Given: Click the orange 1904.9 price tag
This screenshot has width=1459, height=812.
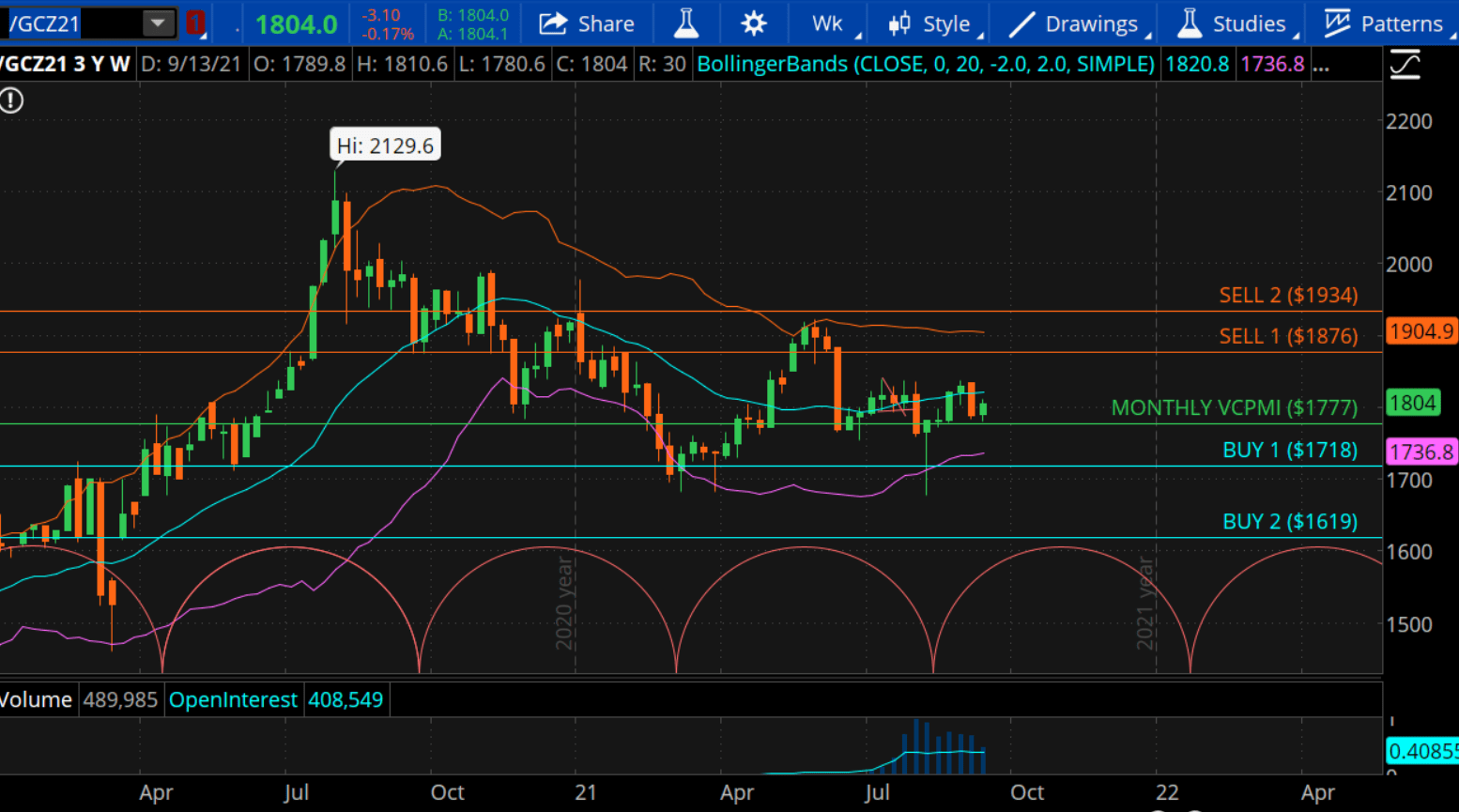Looking at the screenshot, I should 1421,331.
